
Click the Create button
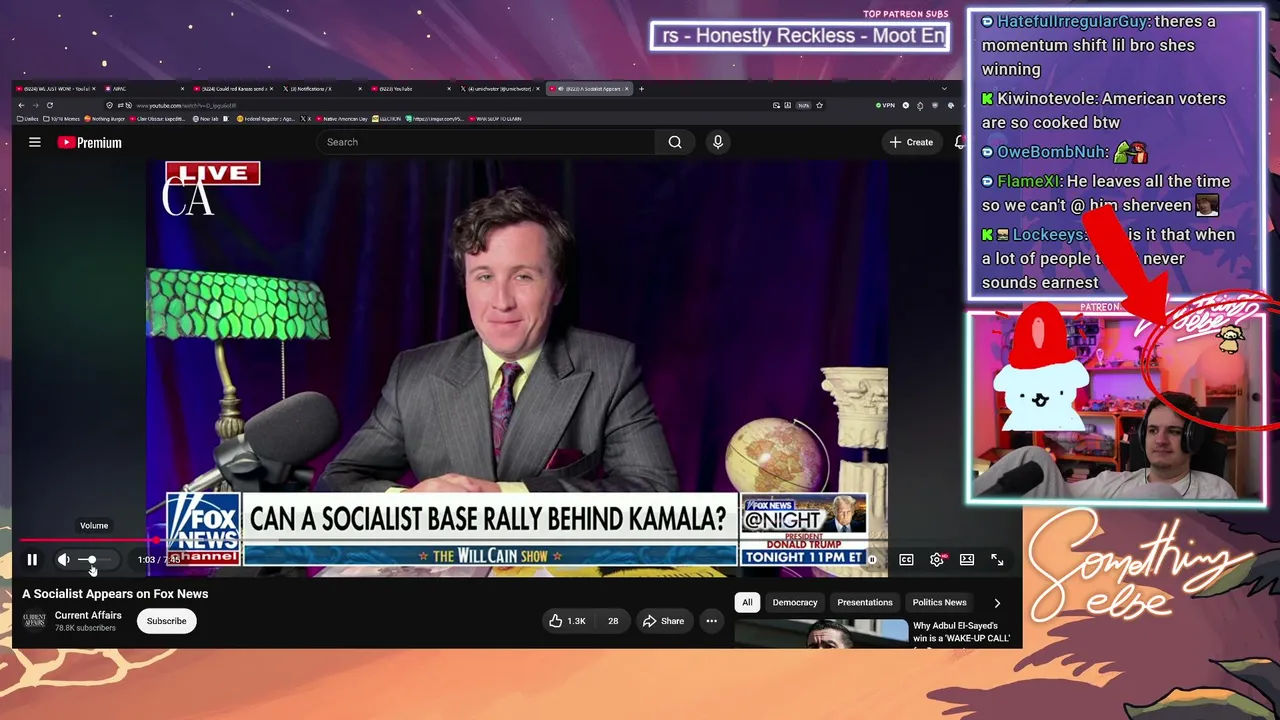(911, 142)
